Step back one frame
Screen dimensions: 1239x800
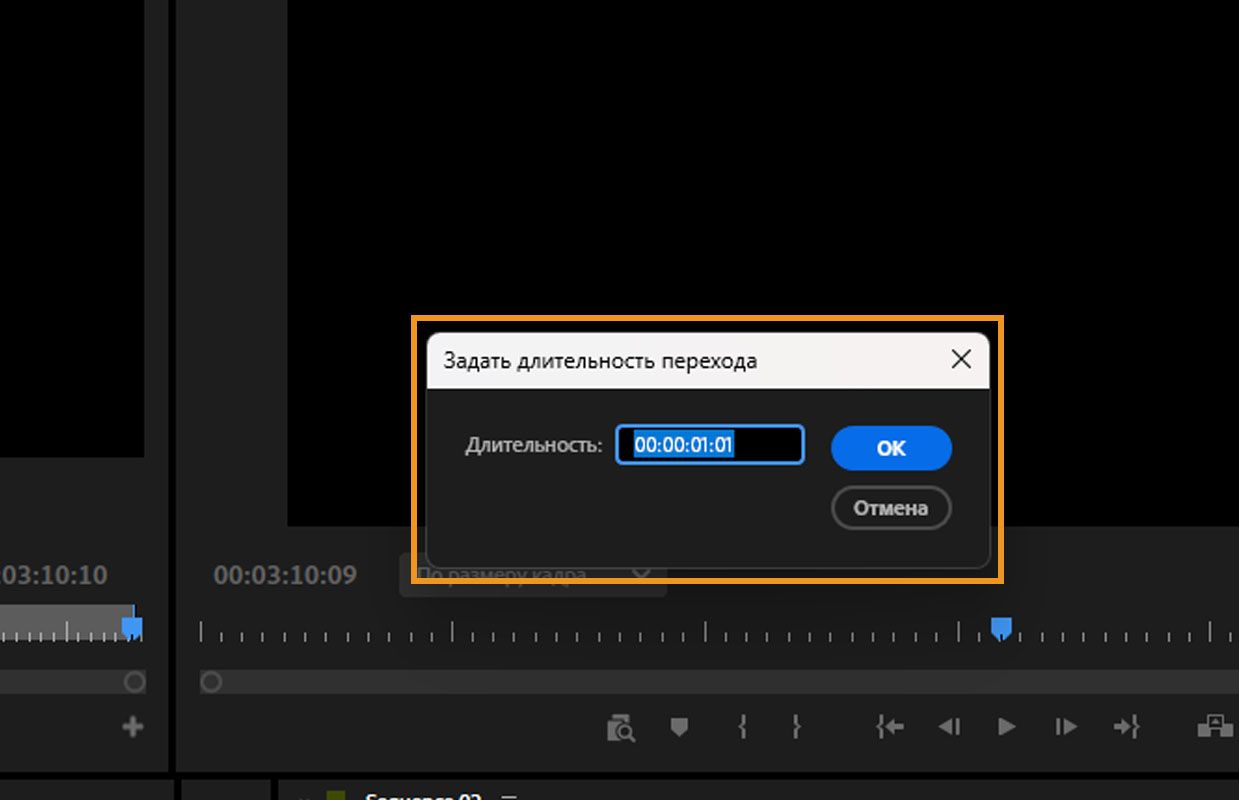pyautogui.click(x=949, y=727)
